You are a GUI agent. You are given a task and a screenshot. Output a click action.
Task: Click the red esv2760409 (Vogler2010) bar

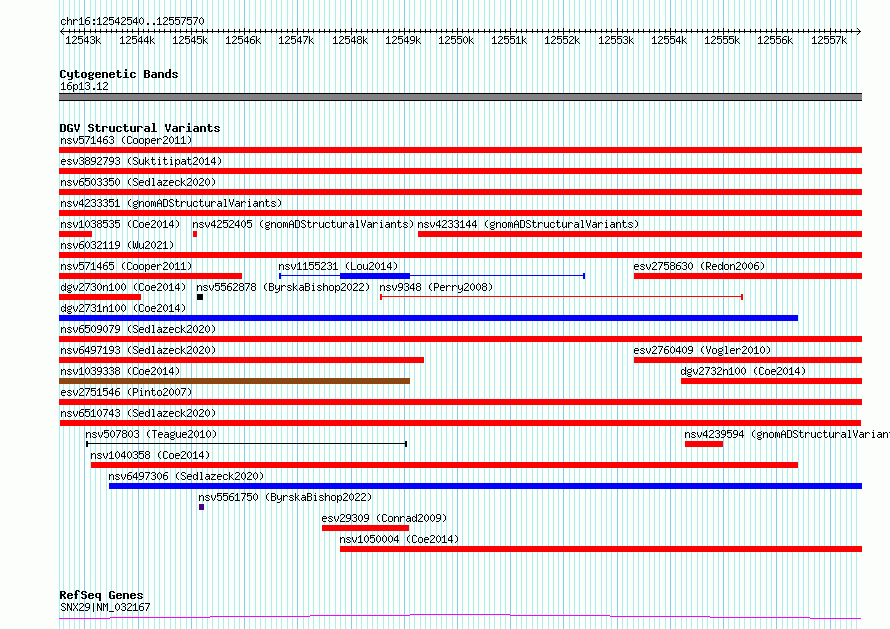pyautogui.click(x=748, y=360)
